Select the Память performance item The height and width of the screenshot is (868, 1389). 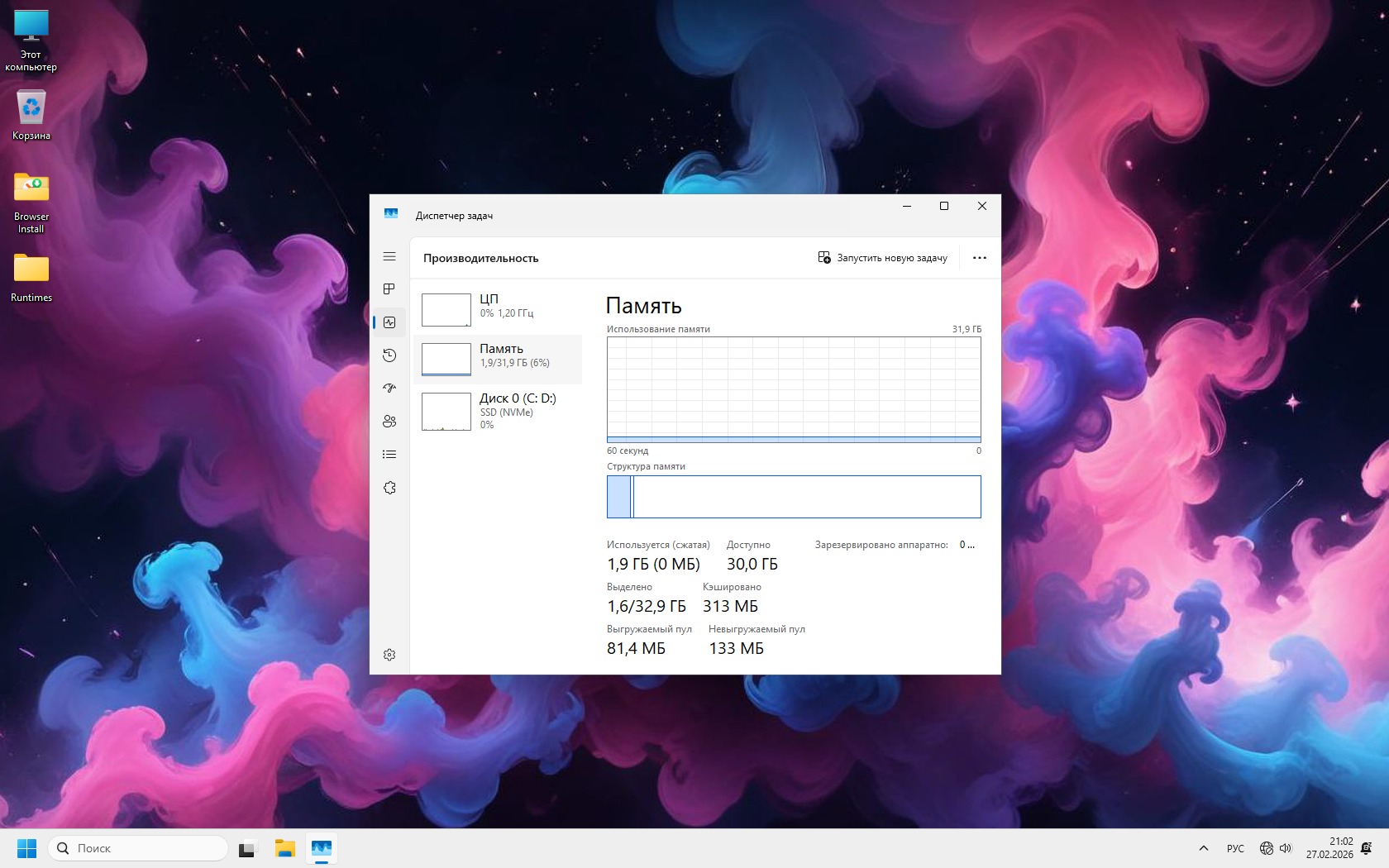[x=498, y=360]
